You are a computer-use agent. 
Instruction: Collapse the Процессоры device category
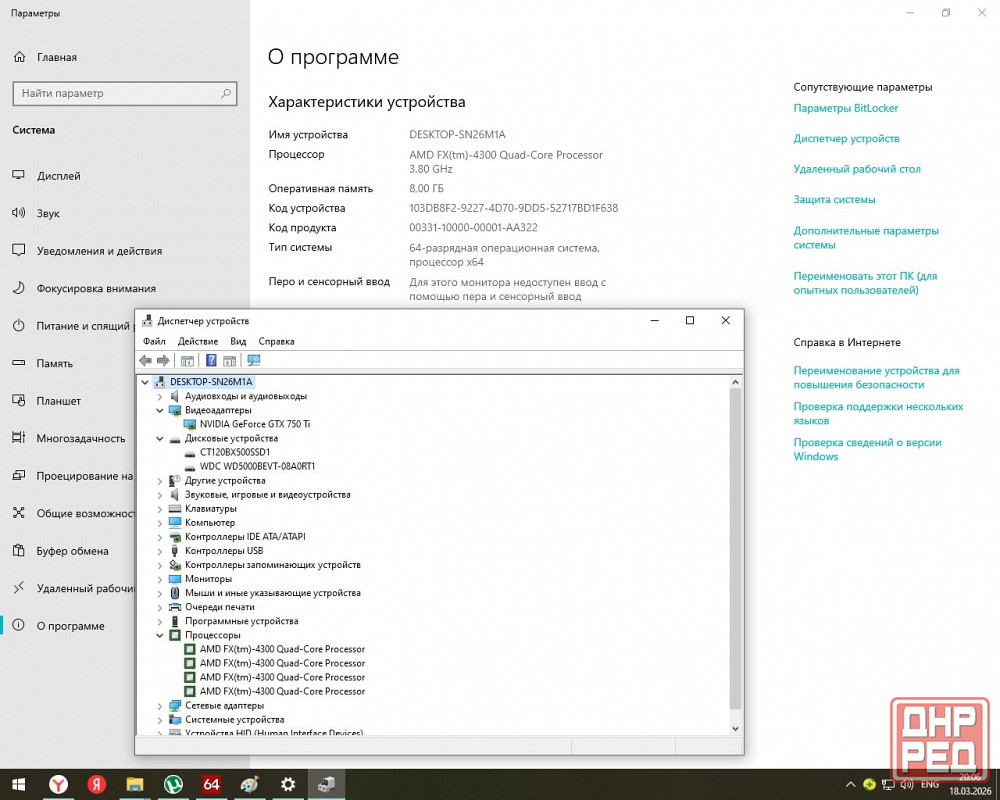click(x=159, y=635)
